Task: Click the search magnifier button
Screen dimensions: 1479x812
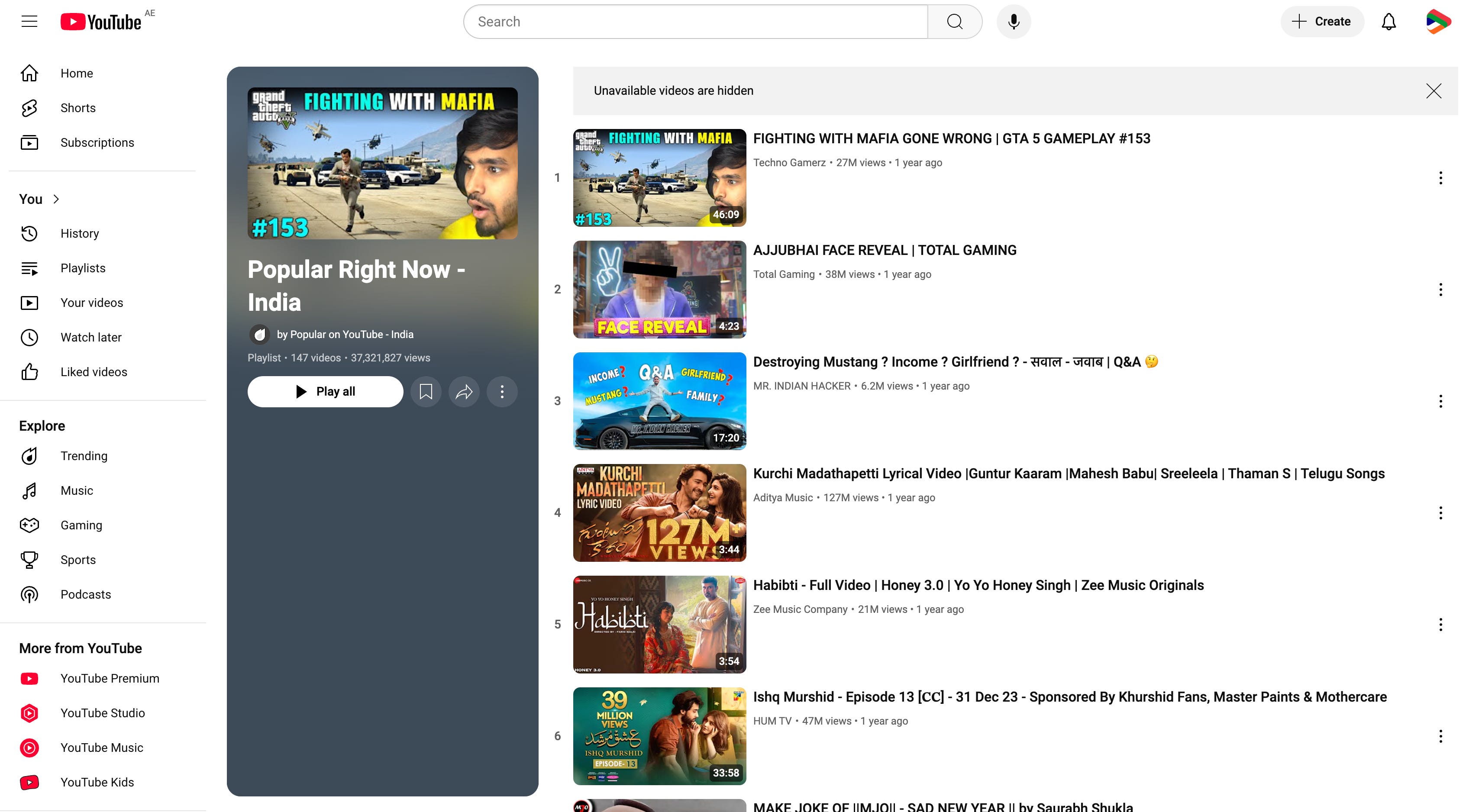Action: pyautogui.click(x=954, y=22)
